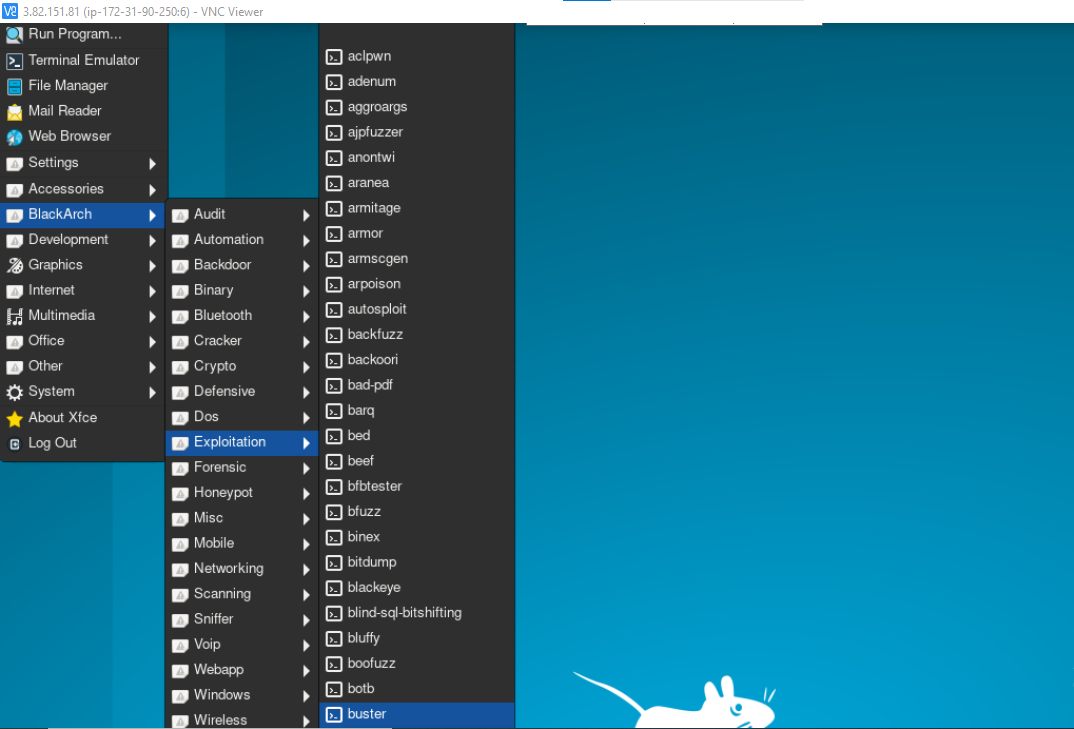Launch bitdump from the list

(416, 563)
